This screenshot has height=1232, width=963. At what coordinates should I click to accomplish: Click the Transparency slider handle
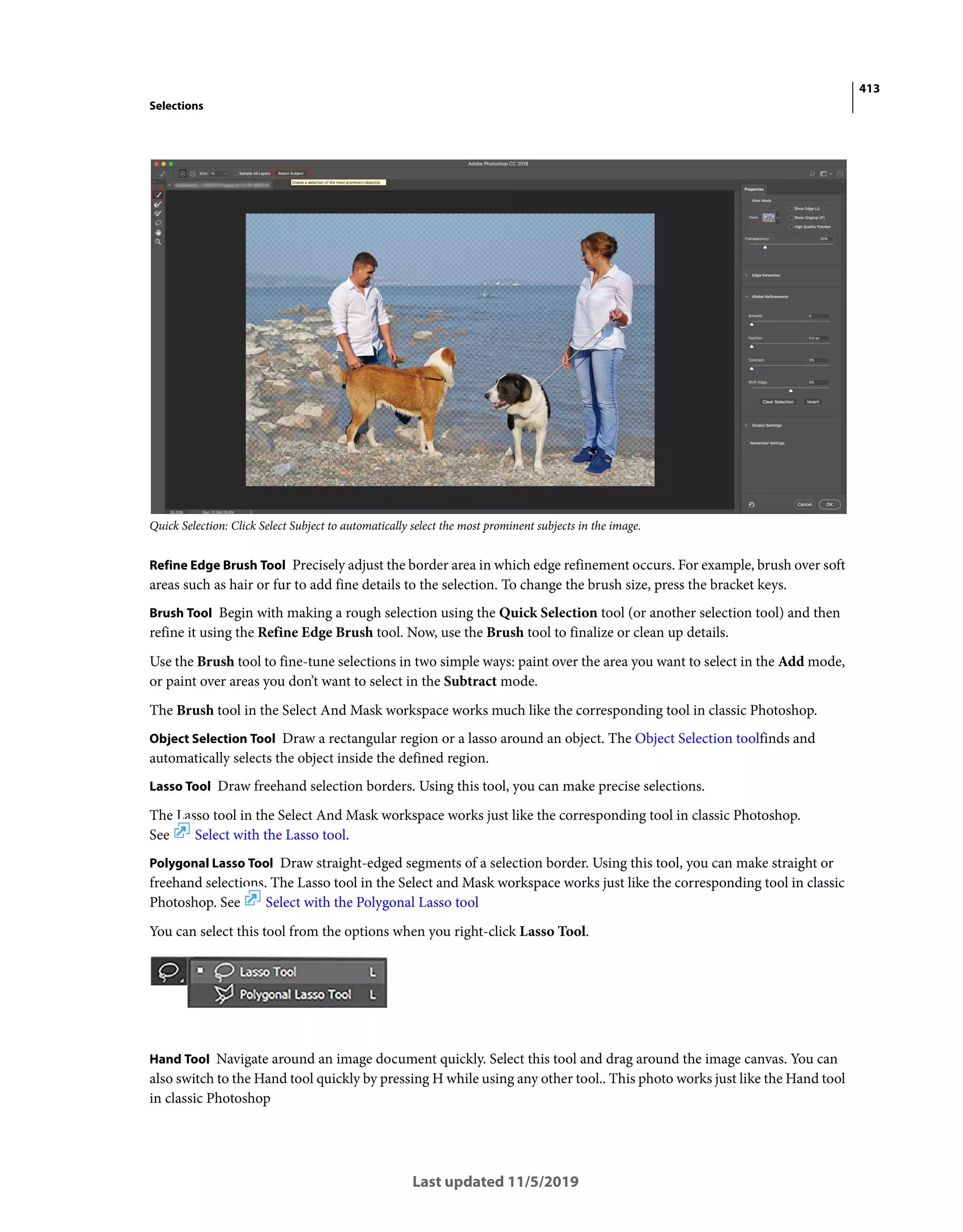(765, 247)
